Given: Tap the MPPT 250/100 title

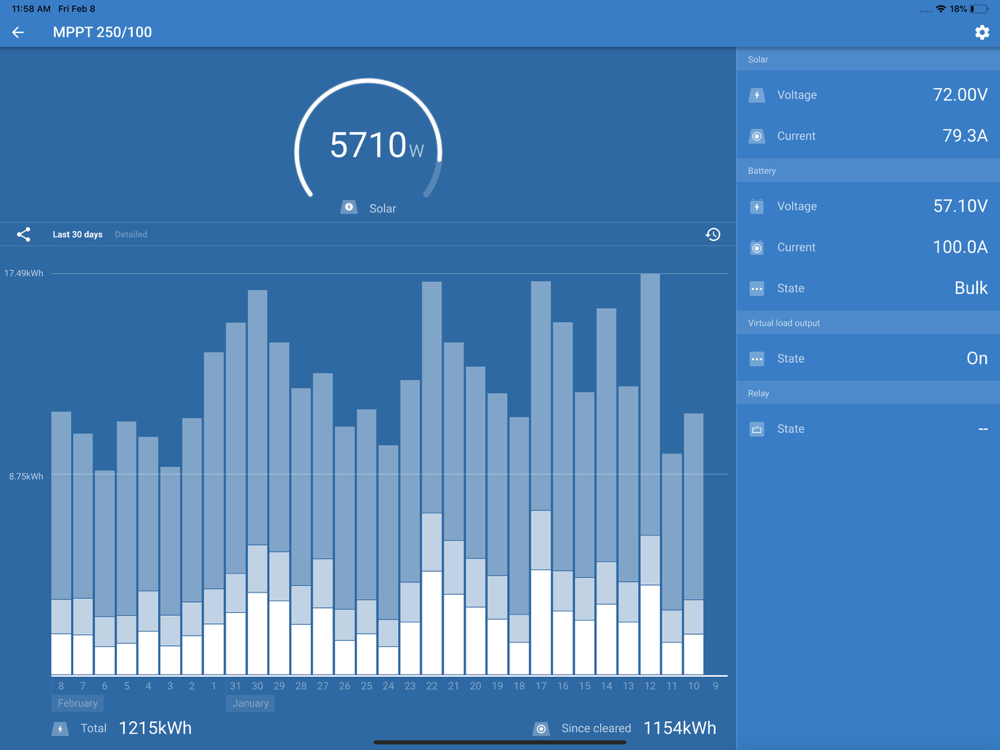Looking at the screenshot, I should (102, 32).
